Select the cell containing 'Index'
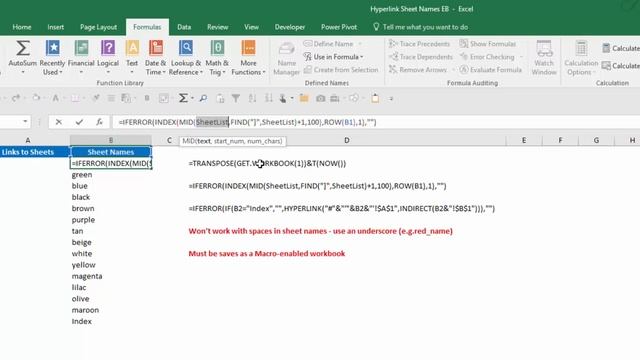Image resolution: width=640 pixels, height=360 pixels. (111, 322)
